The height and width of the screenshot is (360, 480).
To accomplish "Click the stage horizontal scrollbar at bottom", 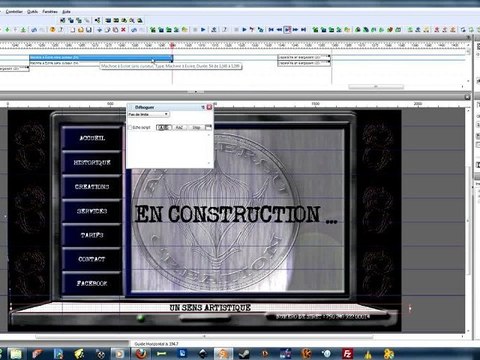I will pyautogui.click(x=204, y=337).
